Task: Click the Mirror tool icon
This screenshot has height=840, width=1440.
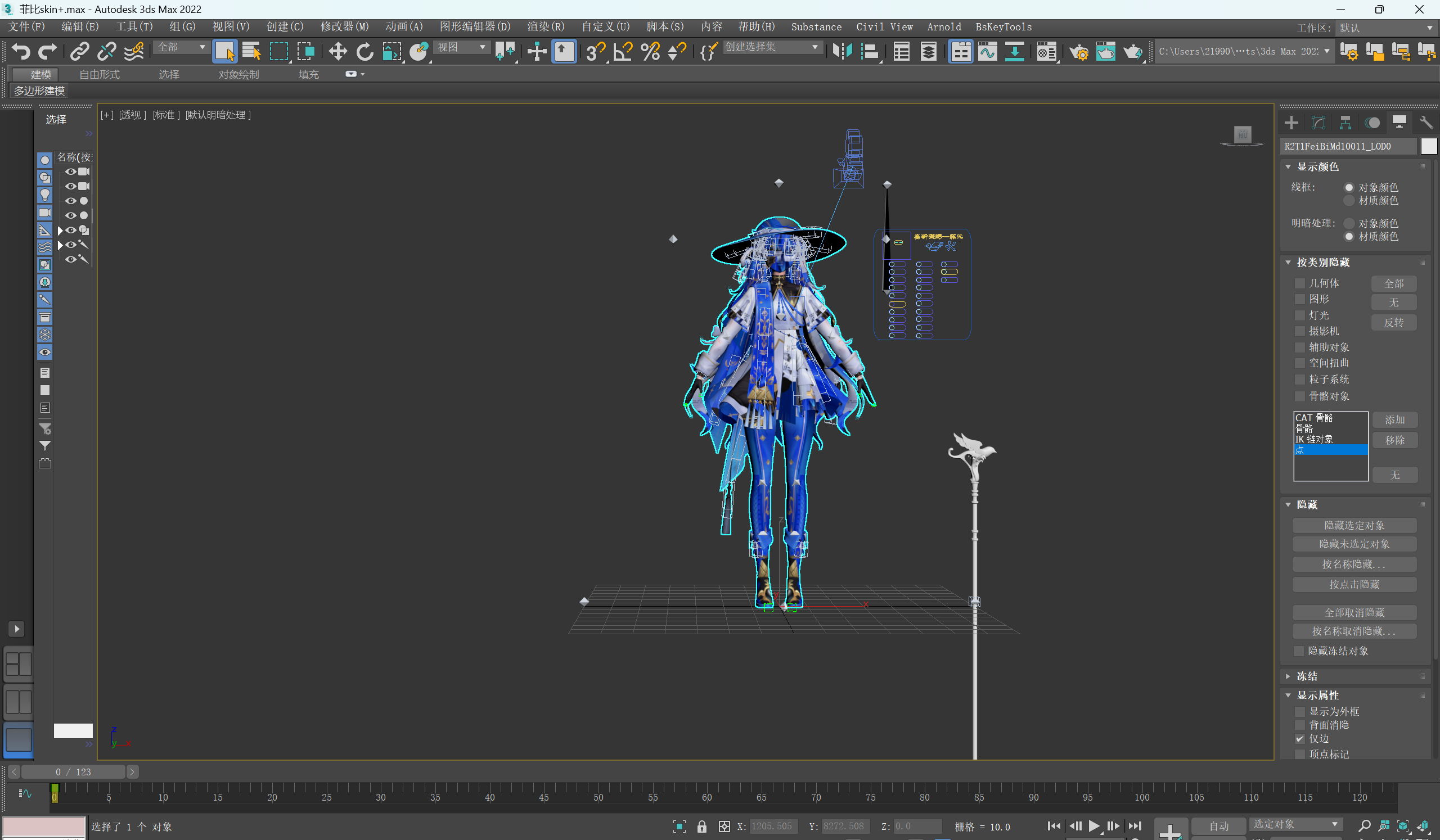Action: coord(841,52)
